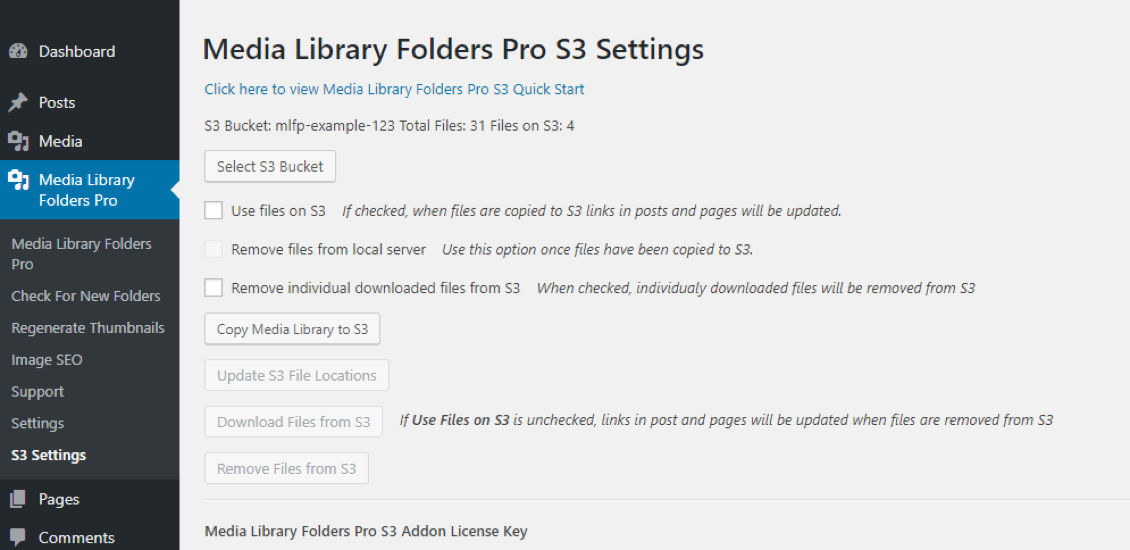Image resolution: width=1130 pixels, height=550 pixels.
Task: Toggle Remove individual downloaded files from S3
Action: 213,288
